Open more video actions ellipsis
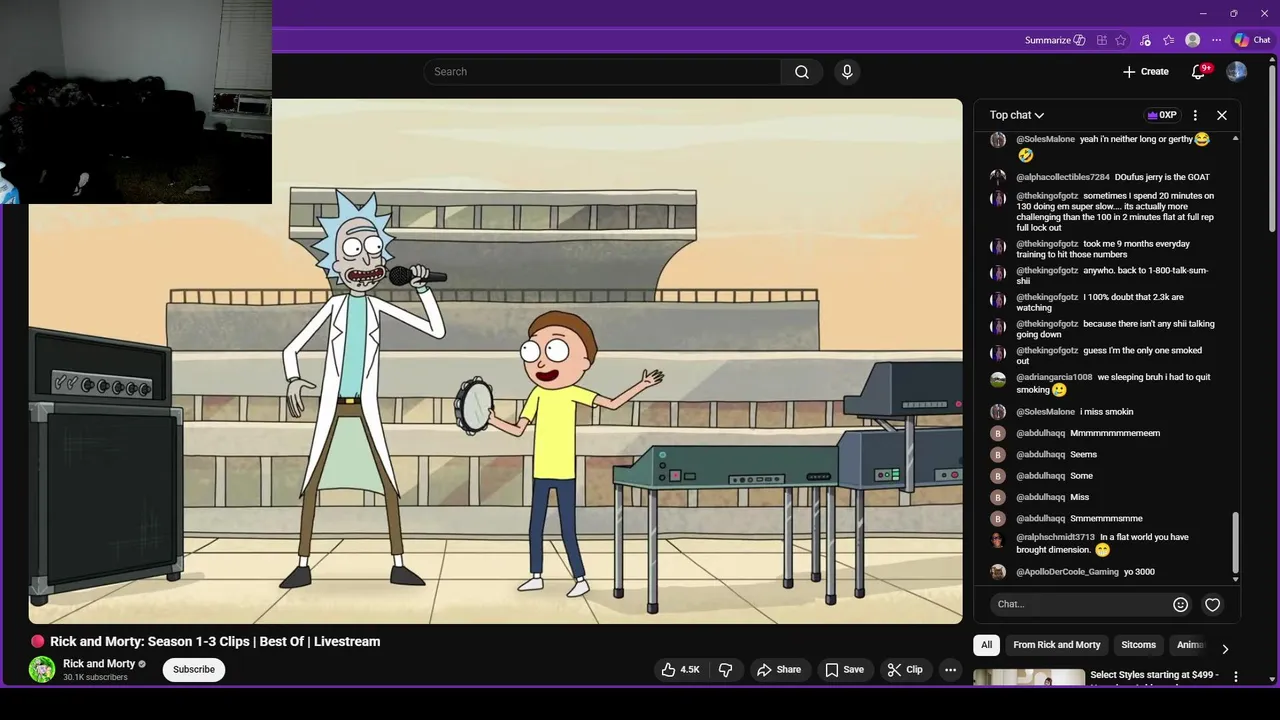The width and height of the screenshot is (1280, 720). point(950,670)
